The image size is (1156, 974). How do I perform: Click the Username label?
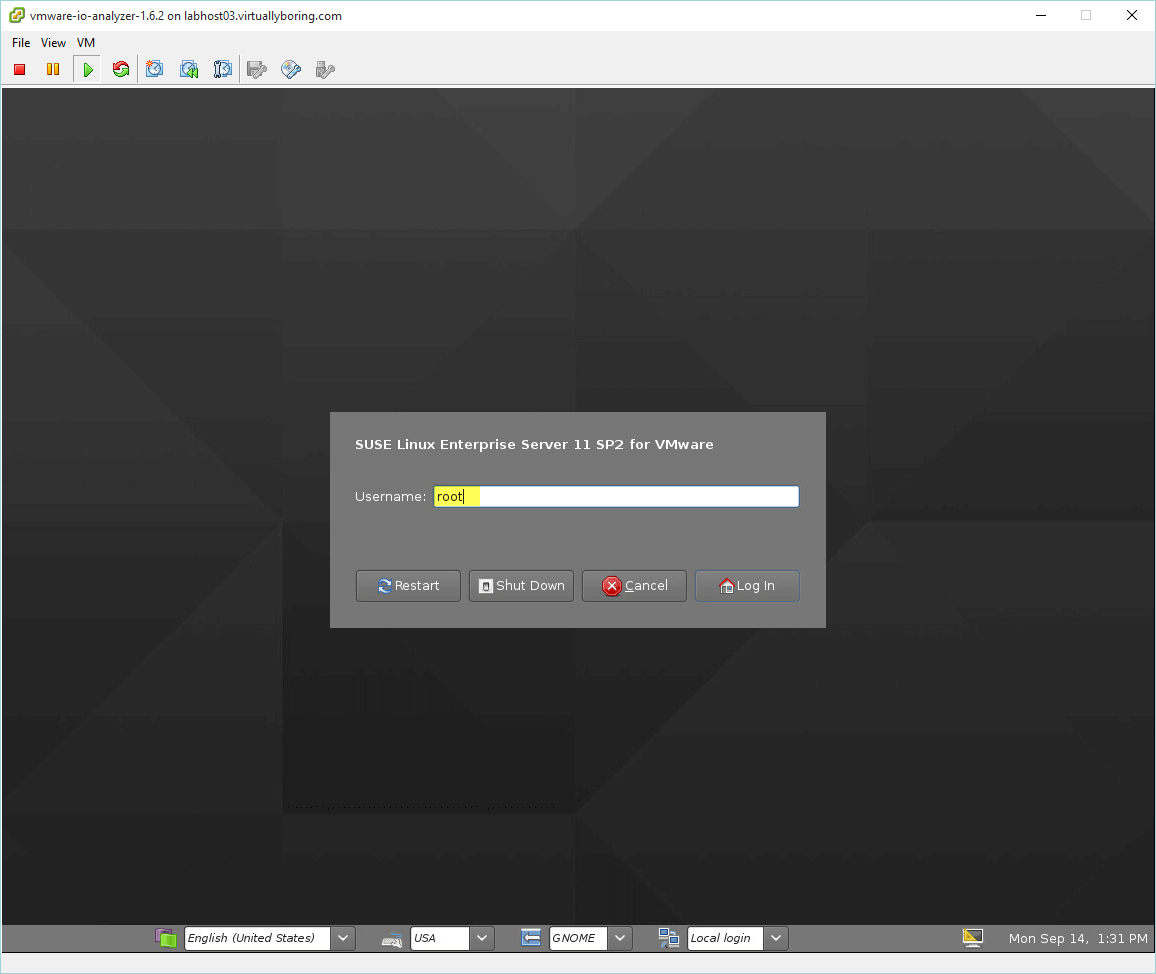click(x=390, y=496)
